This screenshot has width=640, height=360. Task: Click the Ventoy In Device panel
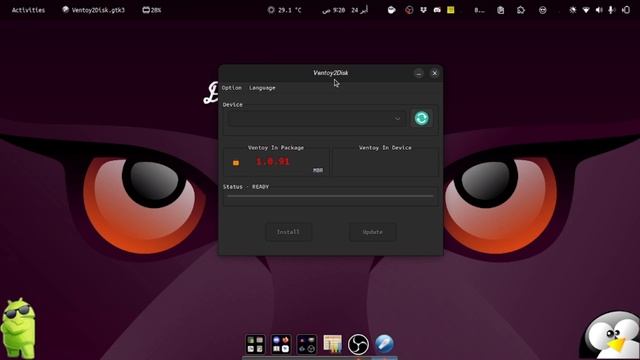[385, 160]
